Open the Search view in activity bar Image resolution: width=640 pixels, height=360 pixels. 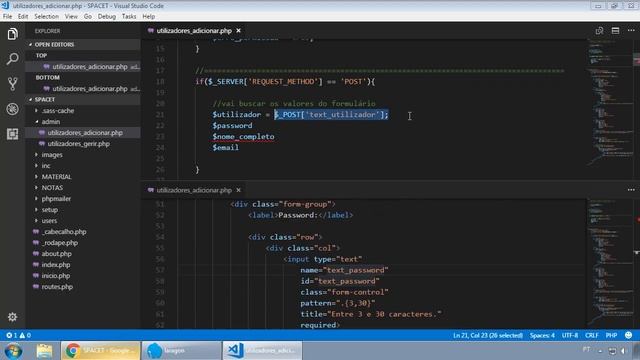[12, 59]
